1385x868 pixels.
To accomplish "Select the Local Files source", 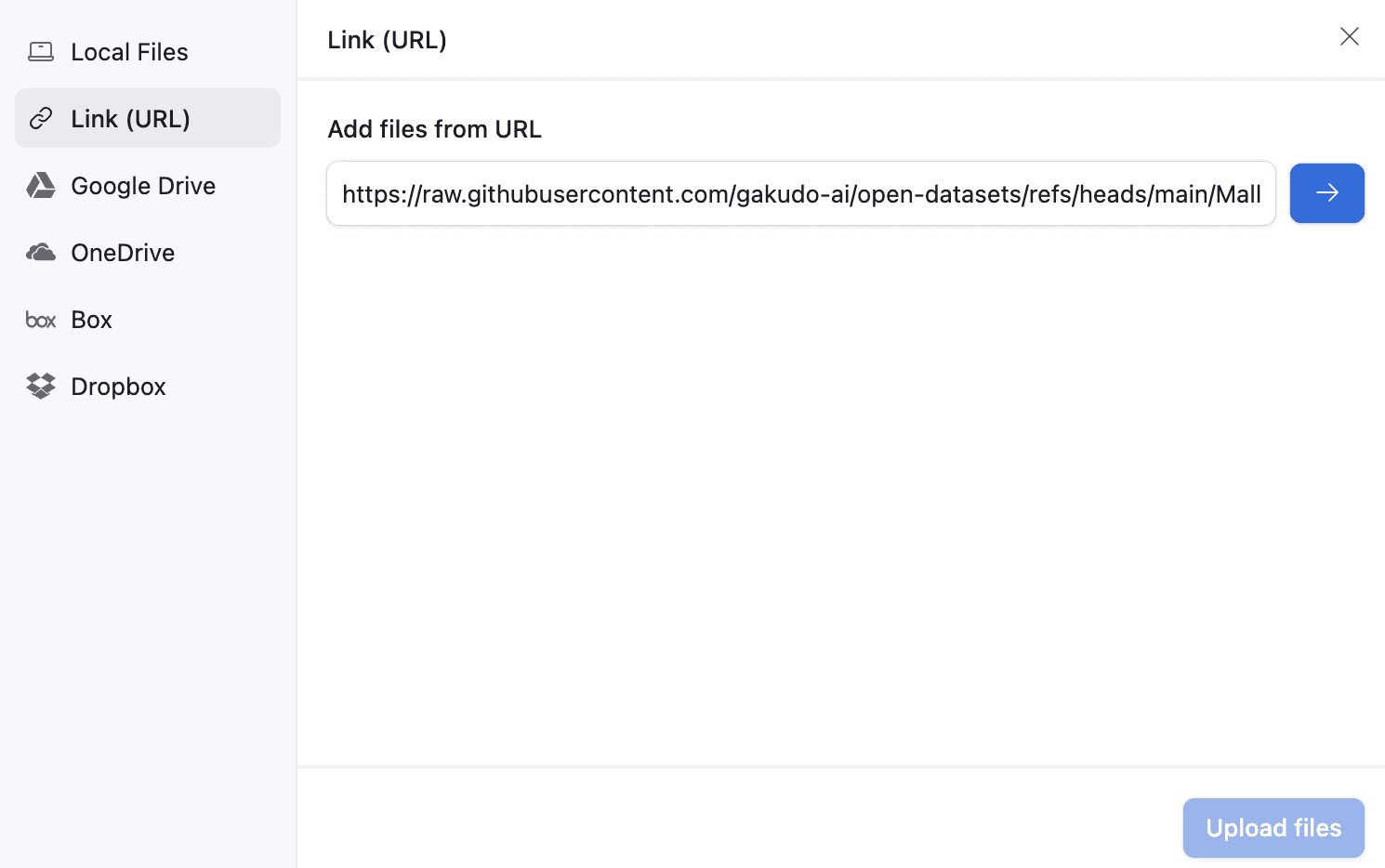I will [x=147, y=52].
